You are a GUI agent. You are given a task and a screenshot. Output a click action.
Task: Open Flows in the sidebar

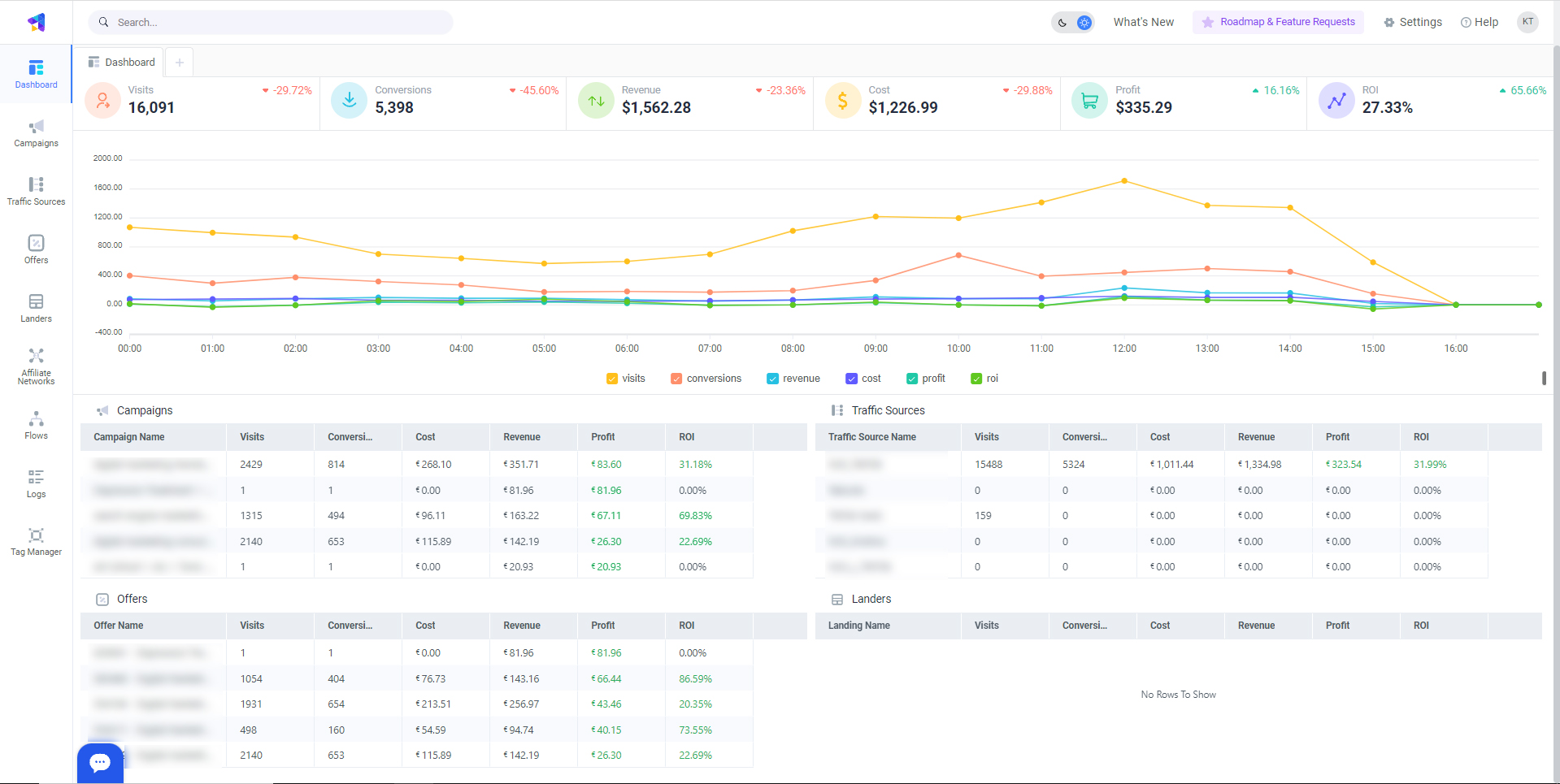(x=36, y=426)
